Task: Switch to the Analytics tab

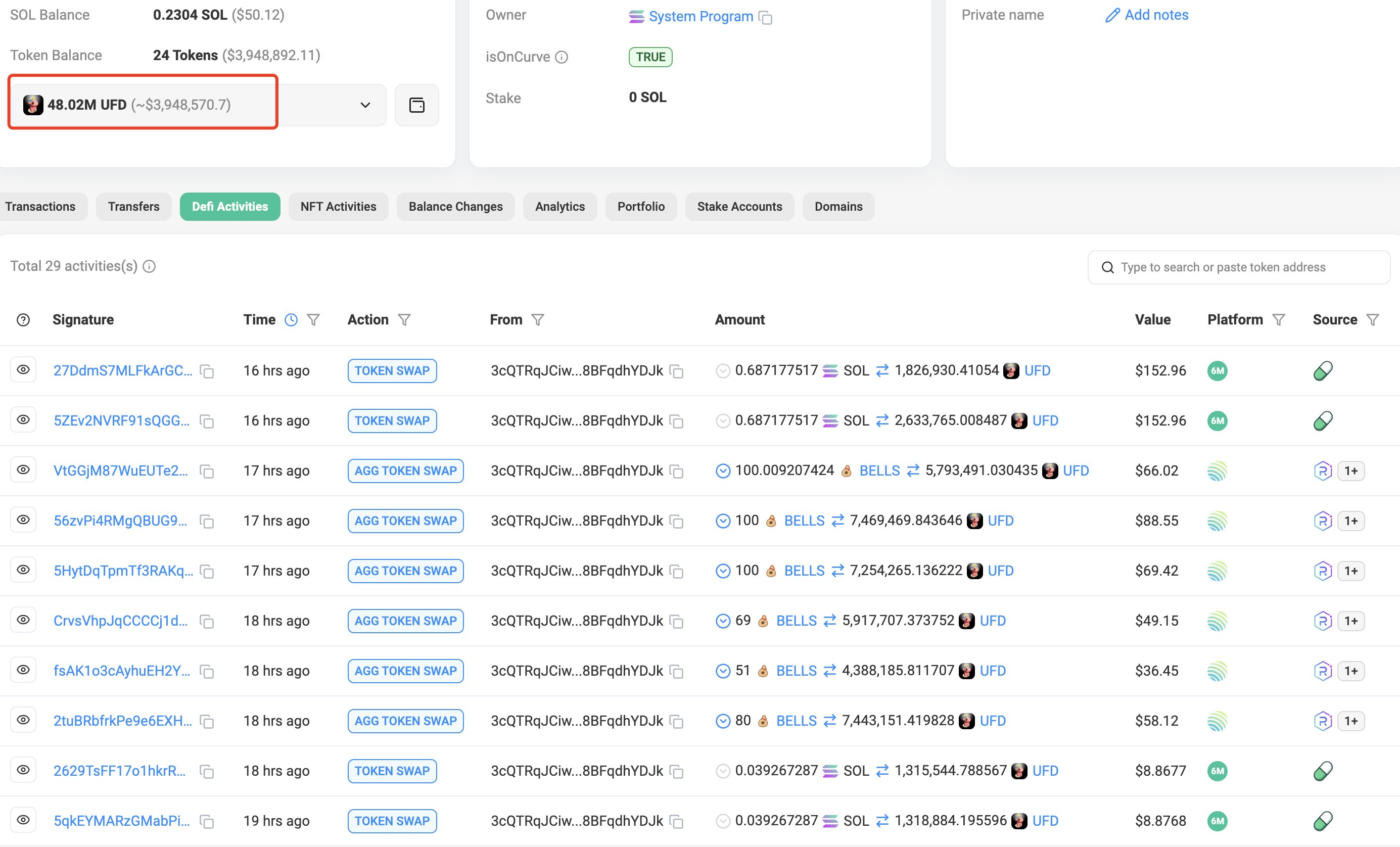Action: (x=559, y=207)
